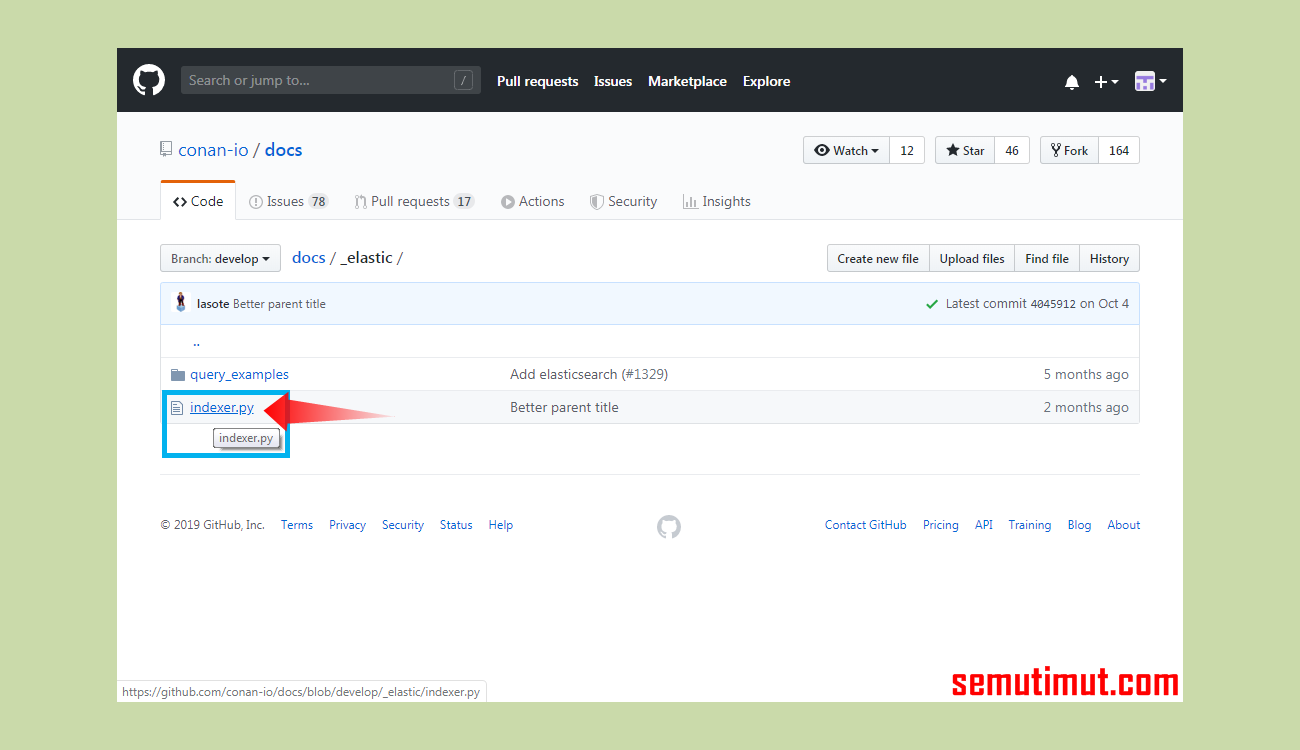Switch to the Security tab
The image size is (1300, 750).
[623, 201]
